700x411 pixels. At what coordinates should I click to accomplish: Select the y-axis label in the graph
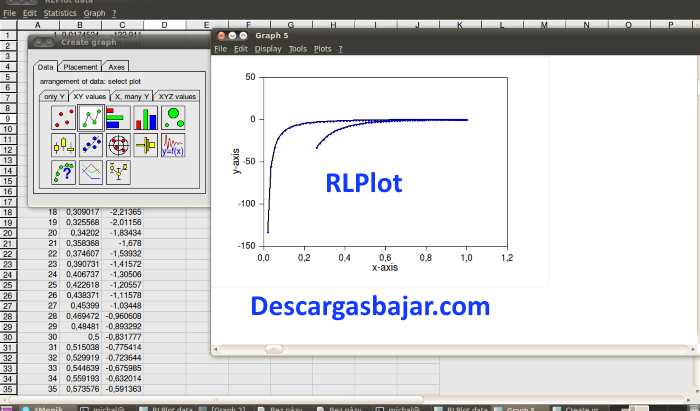(x=236, y=161)
